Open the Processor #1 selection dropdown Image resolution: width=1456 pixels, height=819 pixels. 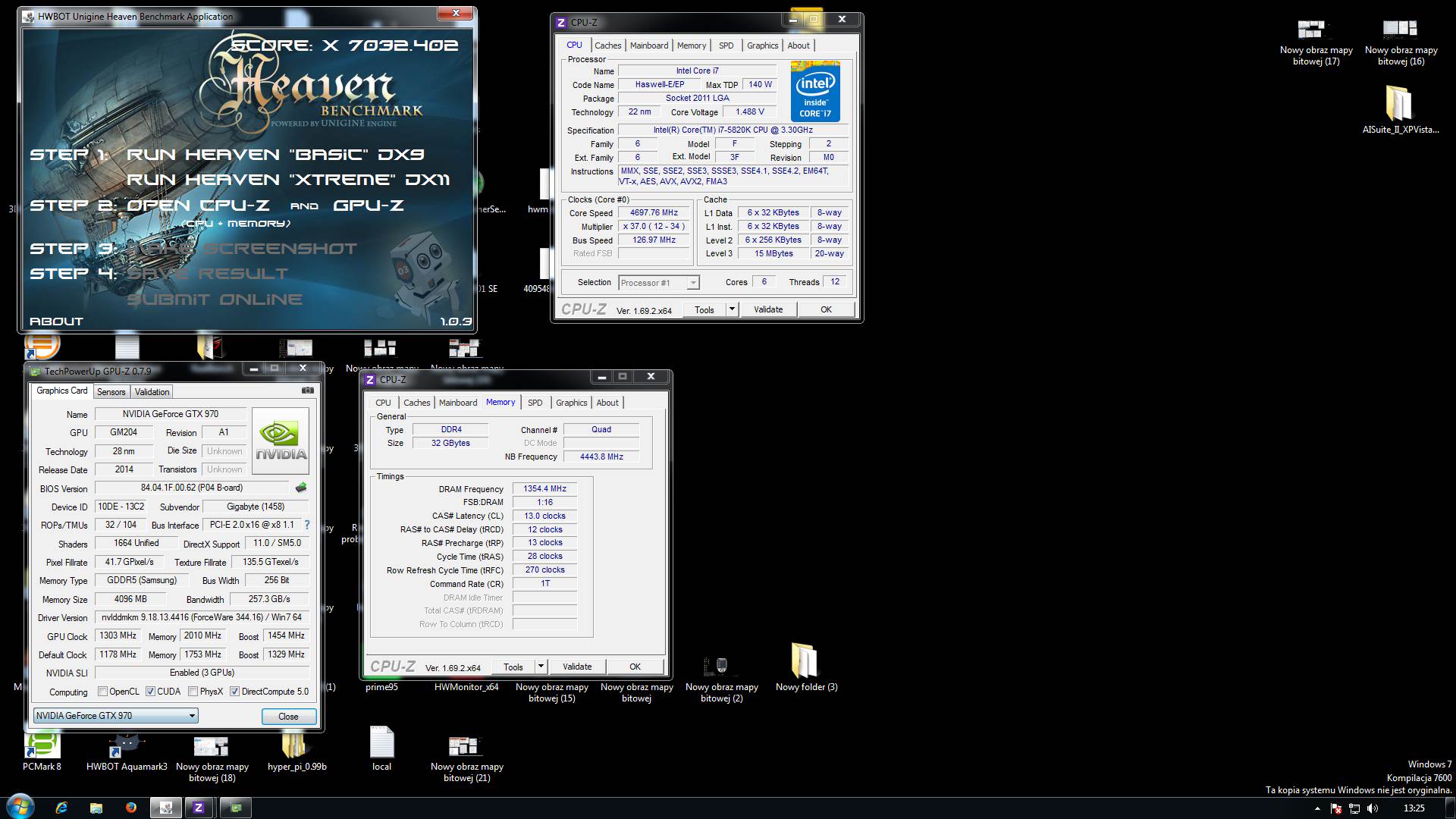pos(658,283)
